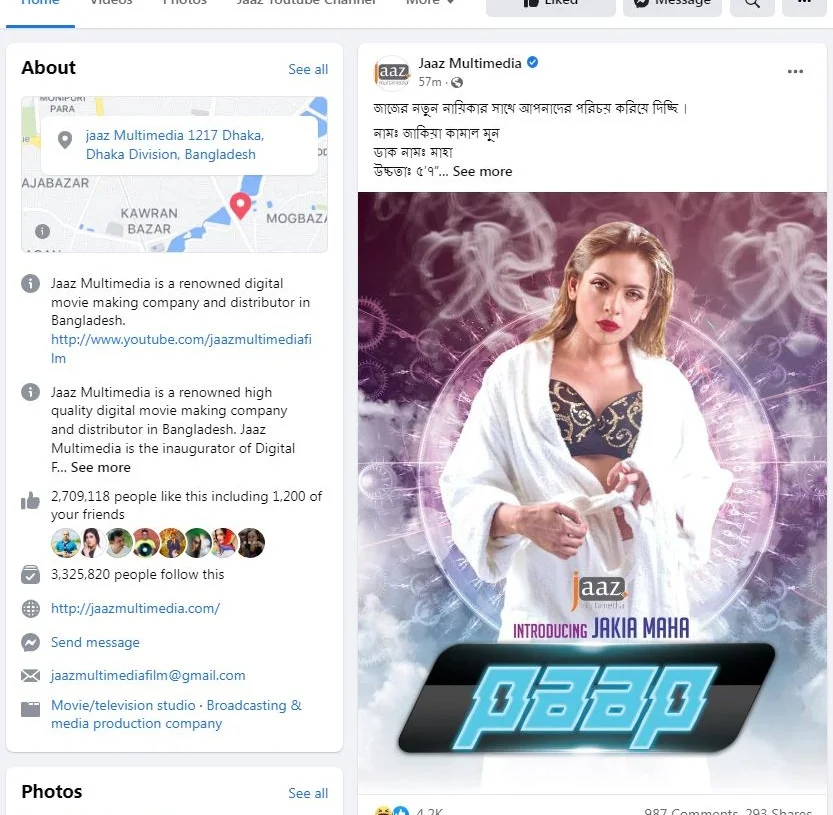Click the first friend avatar in likes
Image resolution: width=833 pixels, height=815 pixels.
[x=65, y=543]
